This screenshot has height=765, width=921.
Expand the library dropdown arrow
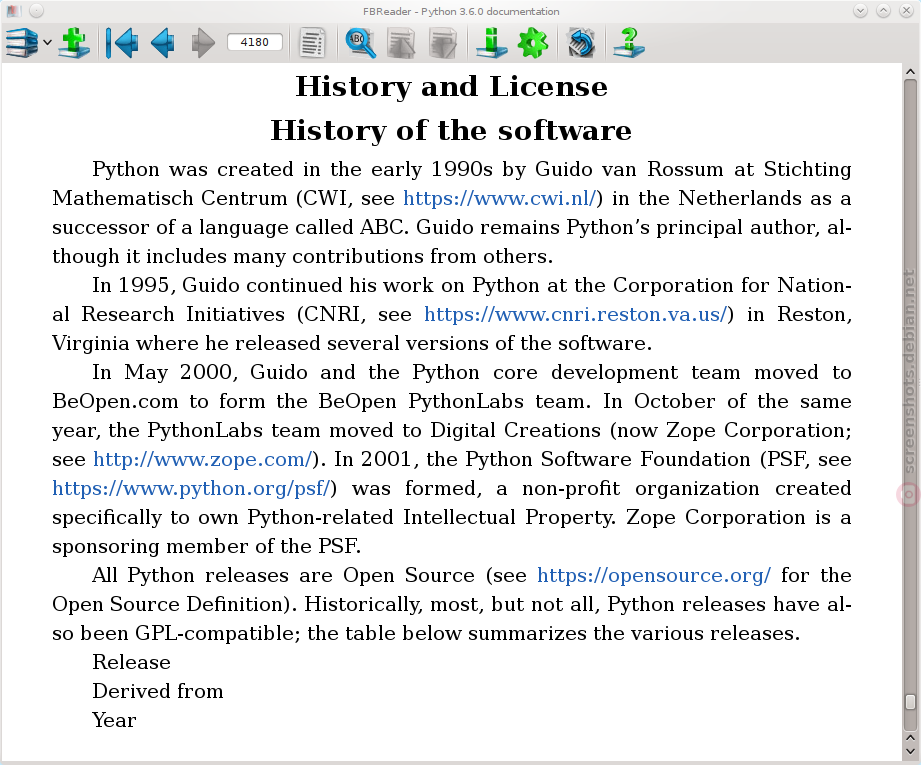click(x=48, y=42)
